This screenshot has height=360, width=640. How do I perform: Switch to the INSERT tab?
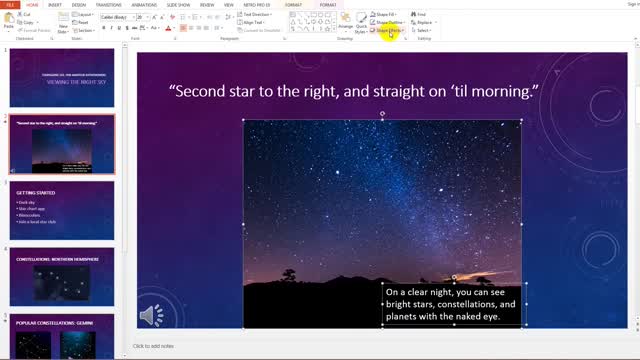pos(55,5)
